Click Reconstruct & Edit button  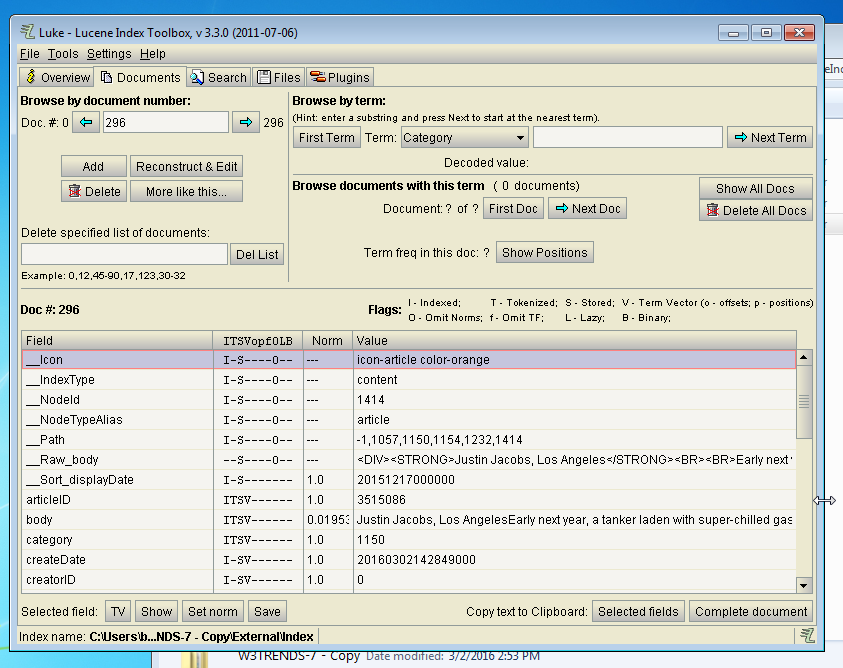(186, 167)
